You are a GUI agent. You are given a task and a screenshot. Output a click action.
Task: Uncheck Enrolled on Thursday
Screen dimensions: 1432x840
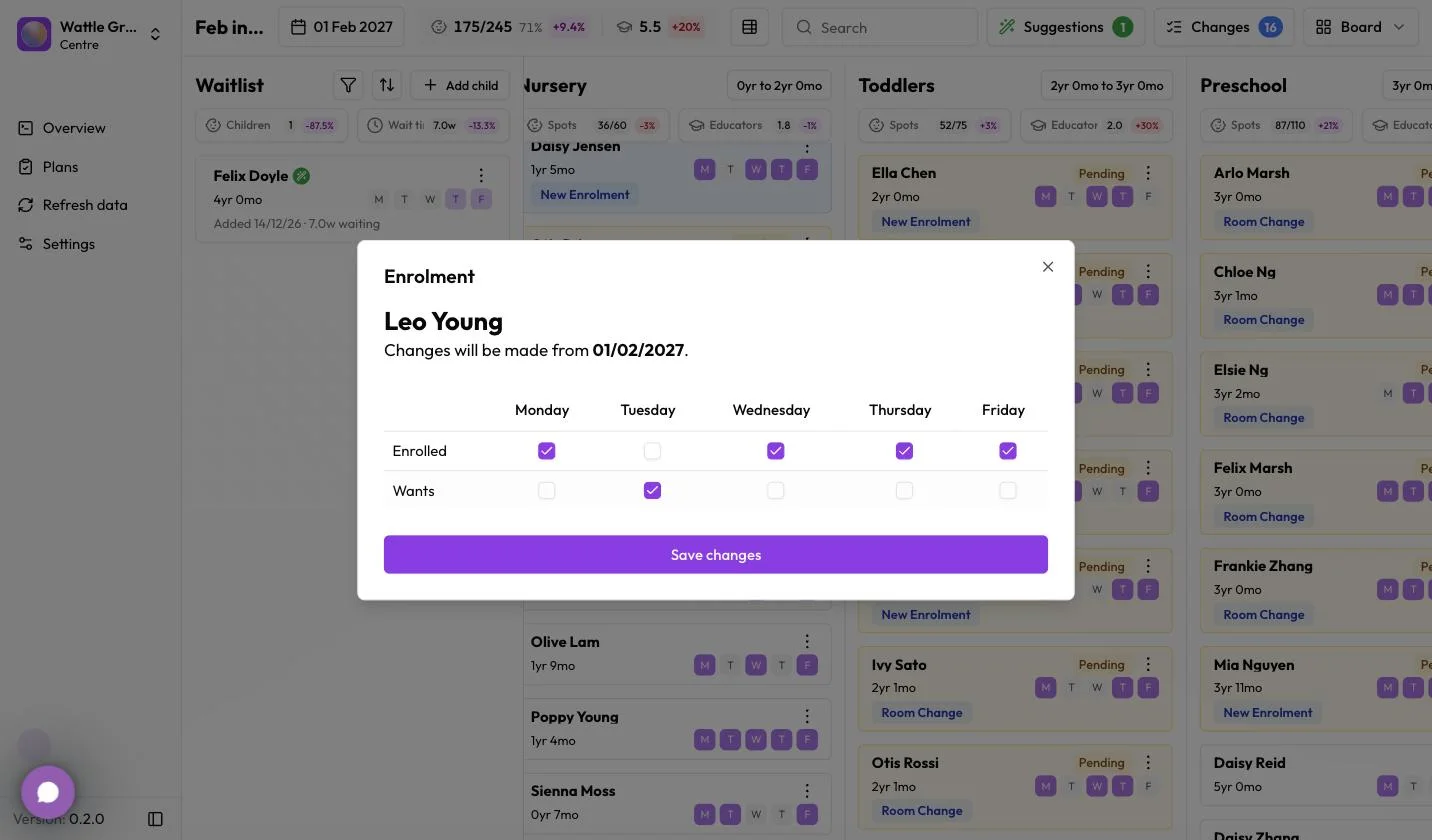(x=904, y=451)
